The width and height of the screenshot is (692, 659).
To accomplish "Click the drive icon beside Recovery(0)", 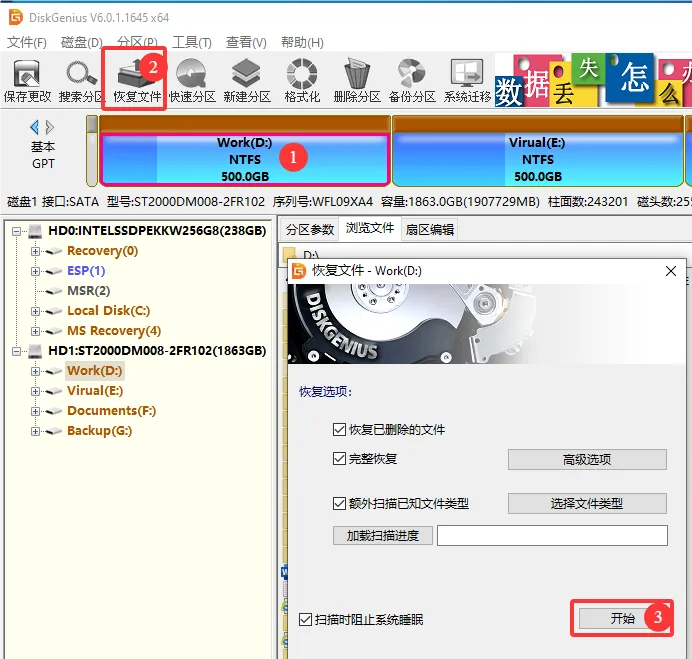I will [53, 251].
